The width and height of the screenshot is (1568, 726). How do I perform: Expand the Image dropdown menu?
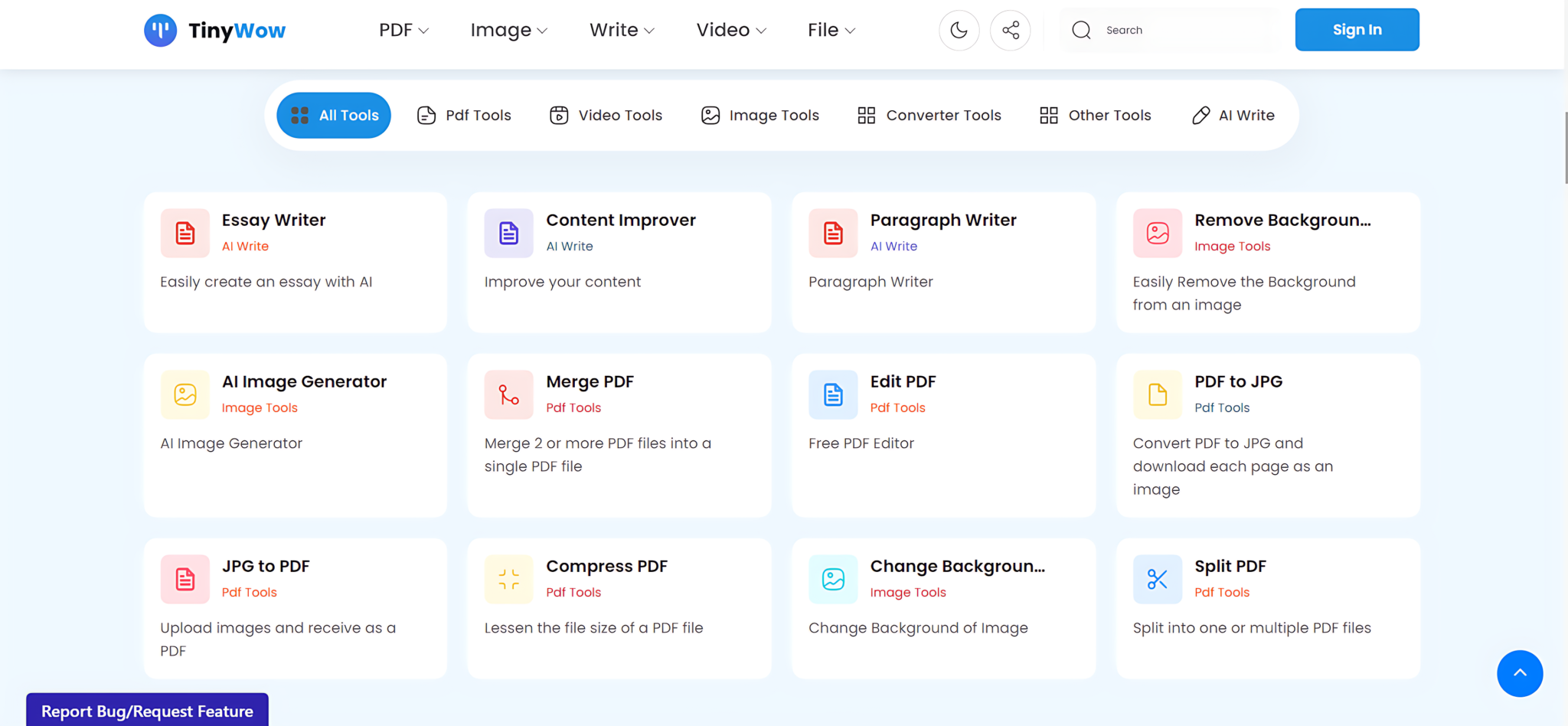pos(508,31)
